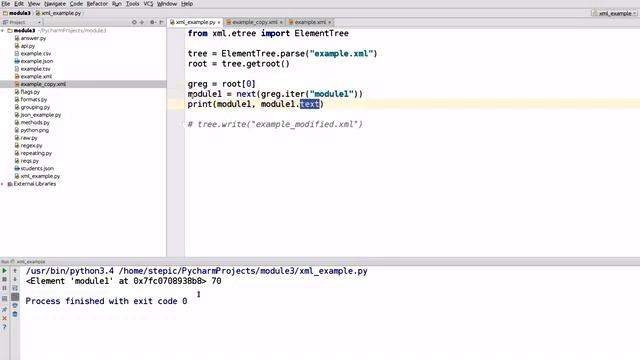Viewport: 640px width, 360px height.
Task: Hide Project panel with hide icon
Action: tap(162, 22)
